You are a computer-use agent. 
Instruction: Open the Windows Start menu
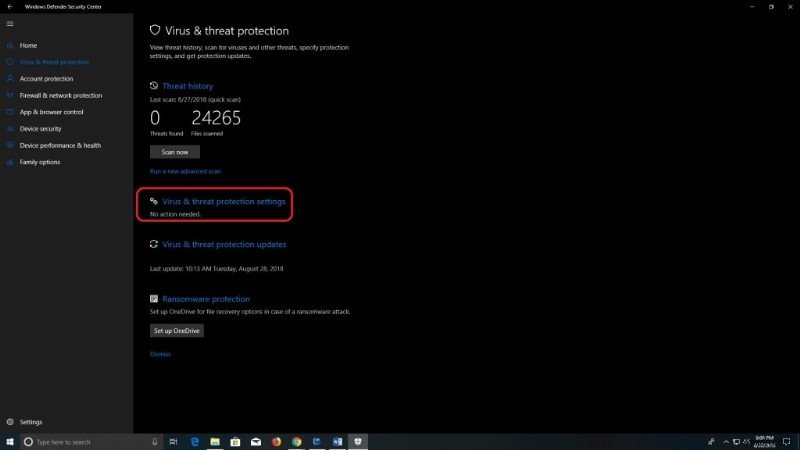[10, 442]
